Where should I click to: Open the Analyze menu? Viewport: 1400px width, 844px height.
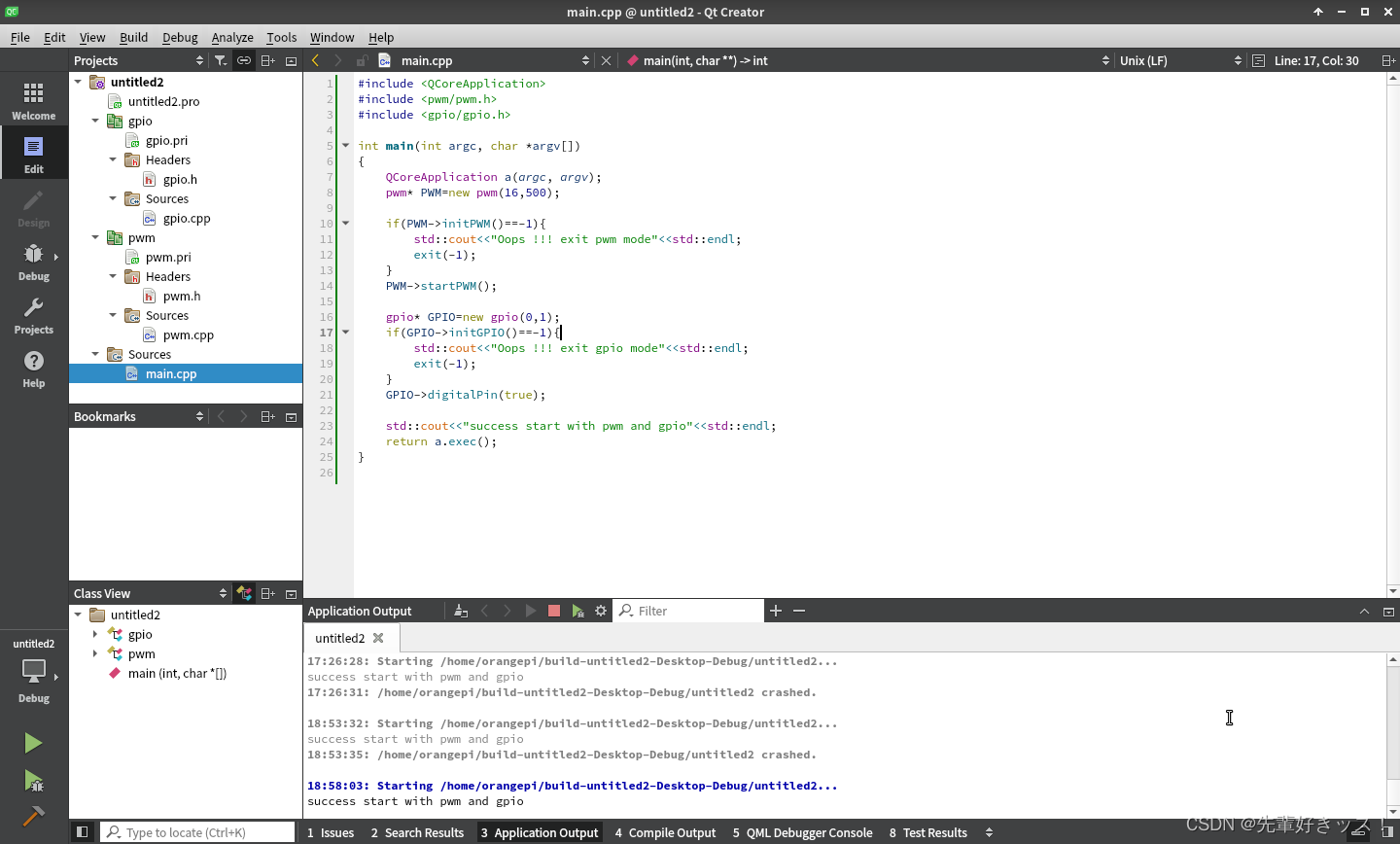point(232,37)
